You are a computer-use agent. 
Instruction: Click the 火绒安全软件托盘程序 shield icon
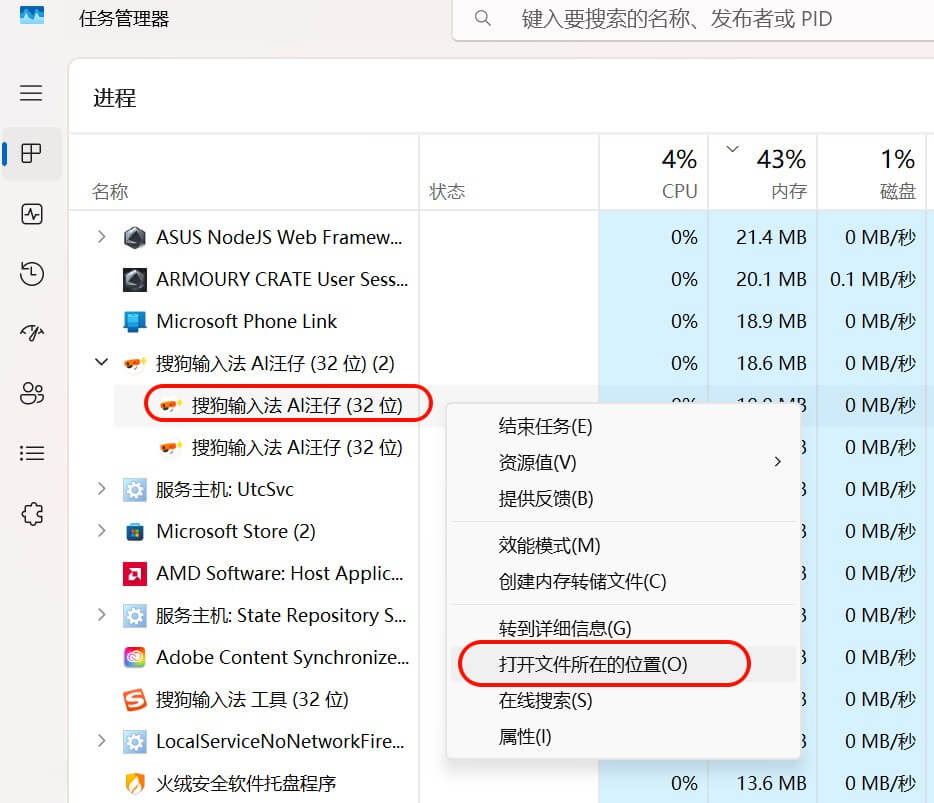135,783
